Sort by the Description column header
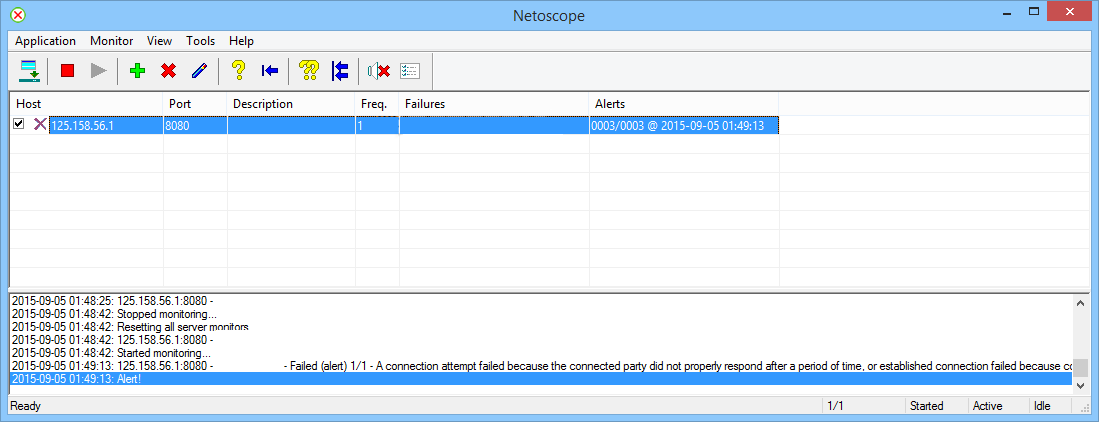Screen dimensions: 1099x422 (292, 104)
